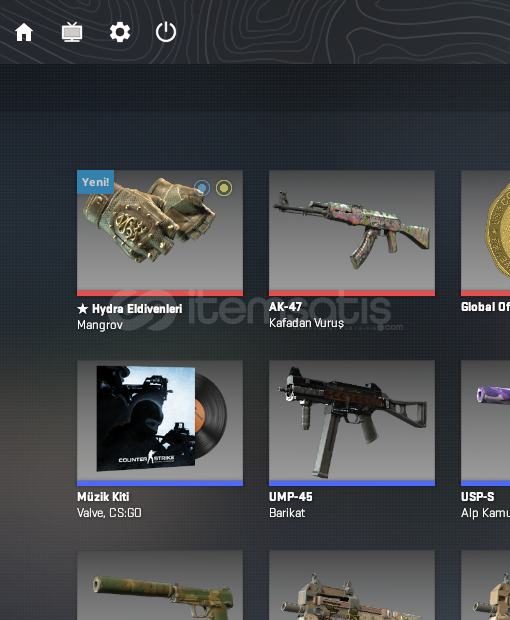Click the green camo silenced pistol tile
Screen dimensions: 510x620
(x=160, y=585)
